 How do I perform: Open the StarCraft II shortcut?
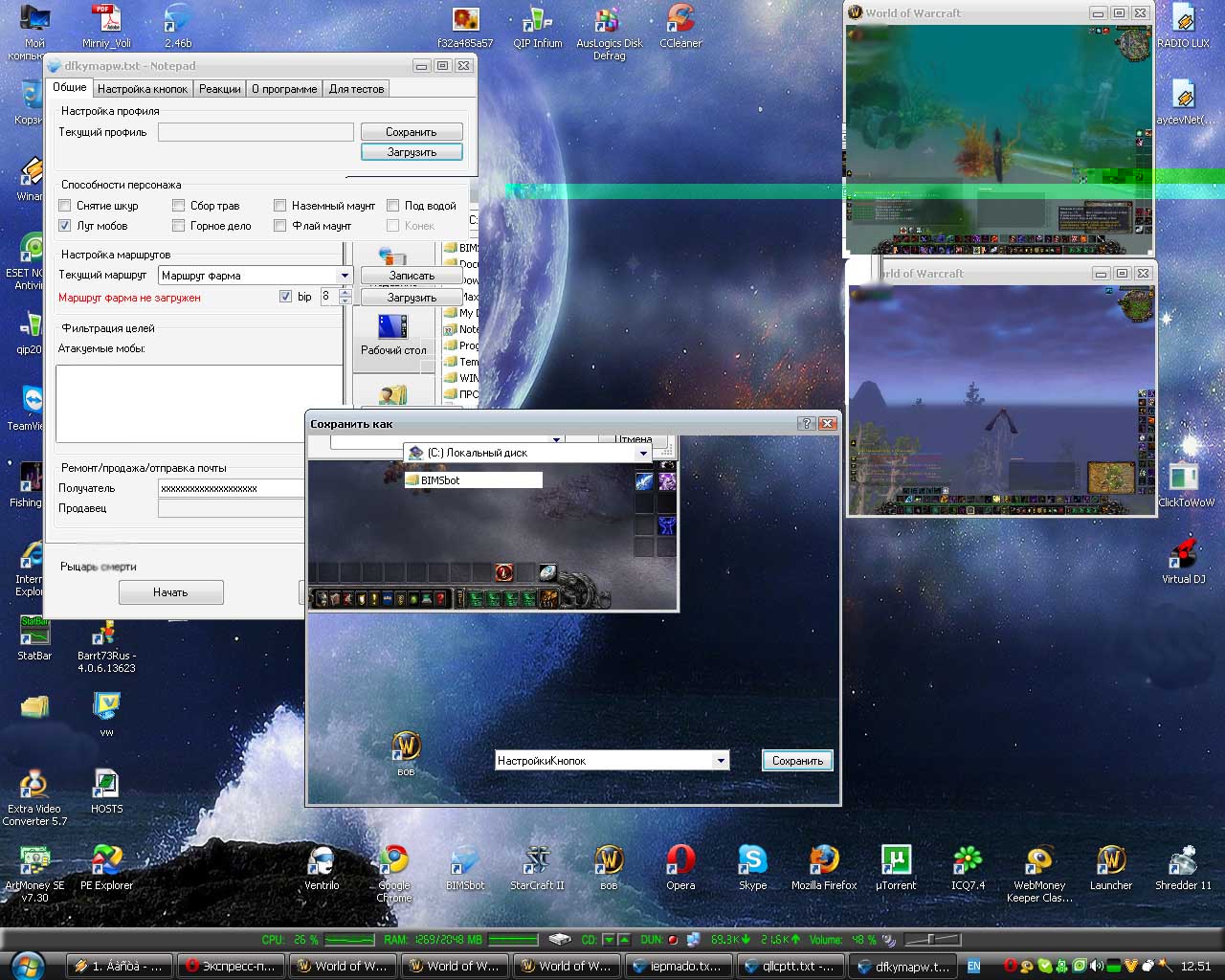pos(537,860)
